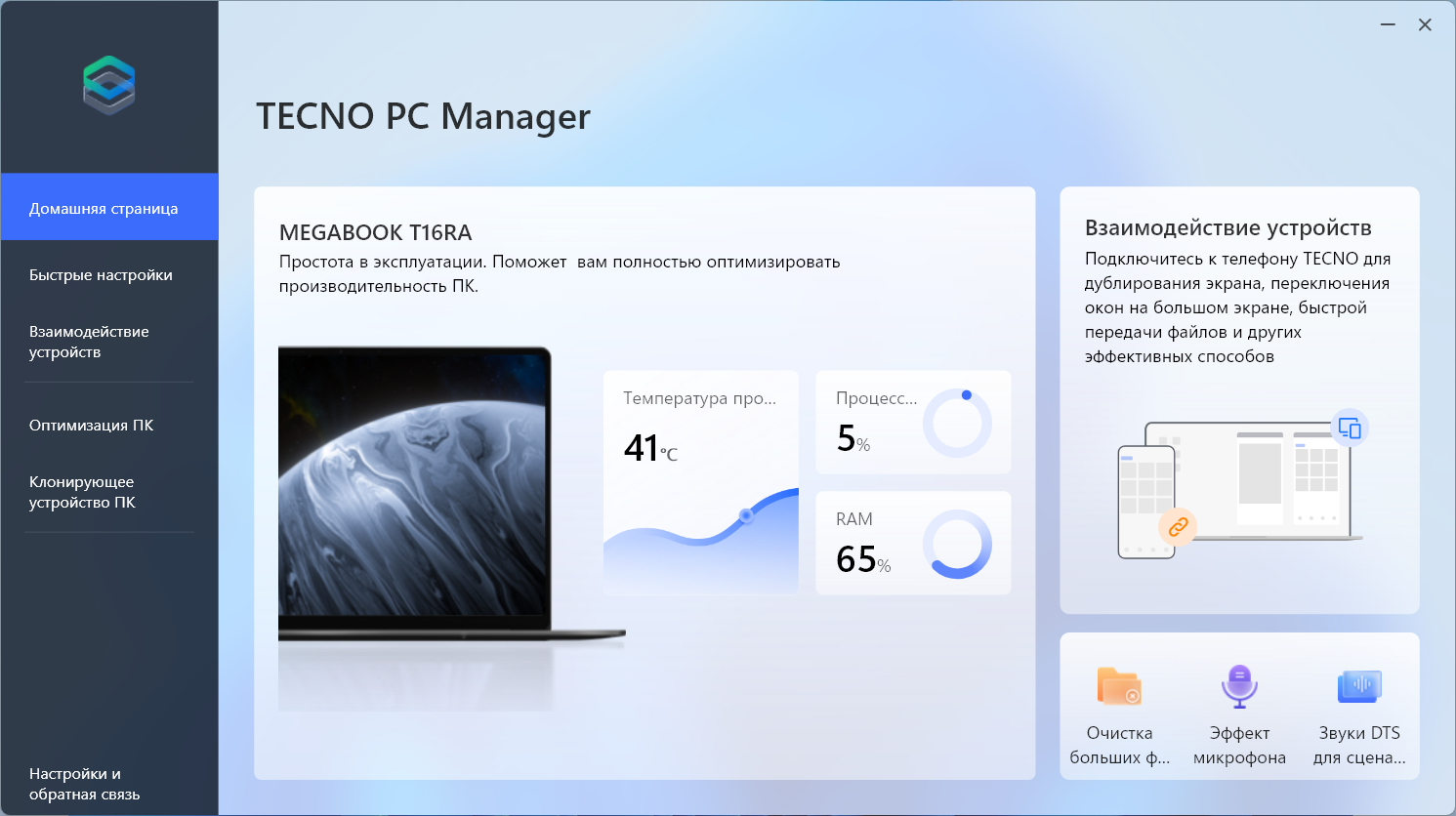This screenshot has width=1456, height=816.
Task: Minimize the TECNO PC Manager window
Action: pyautogui.click(x=1388, y=24)
